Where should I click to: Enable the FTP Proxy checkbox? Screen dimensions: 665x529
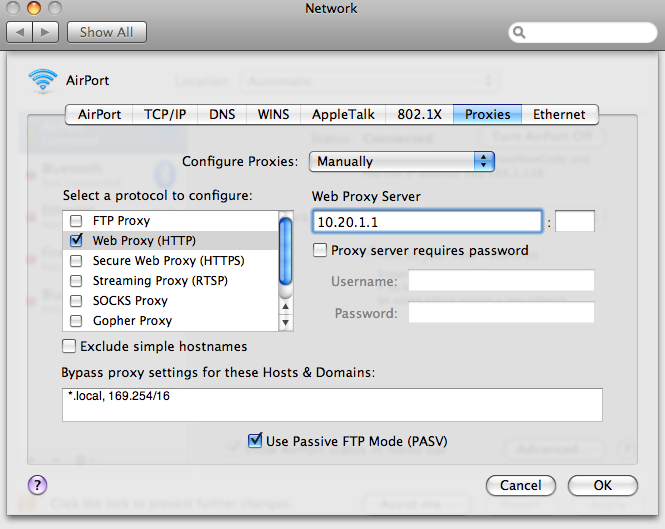tap(76, 221)
